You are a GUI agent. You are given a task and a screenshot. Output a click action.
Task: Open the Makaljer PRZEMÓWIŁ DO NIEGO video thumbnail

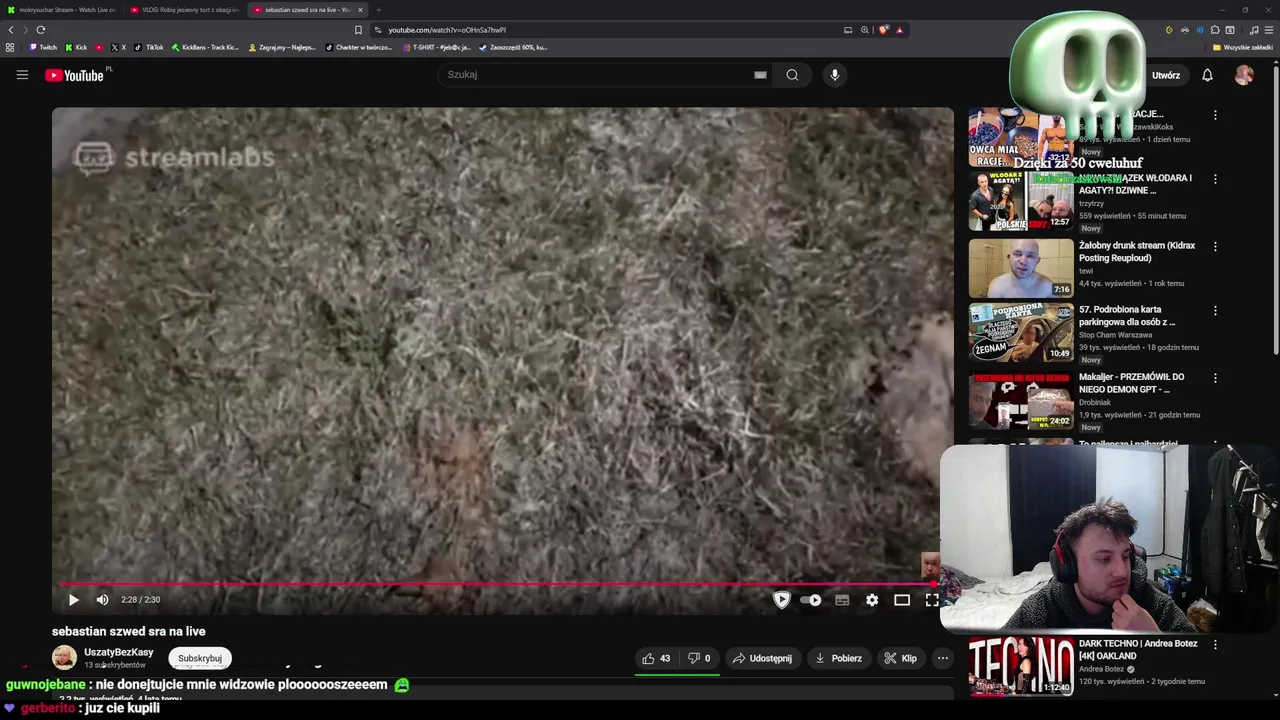(x=1020, y=399)
